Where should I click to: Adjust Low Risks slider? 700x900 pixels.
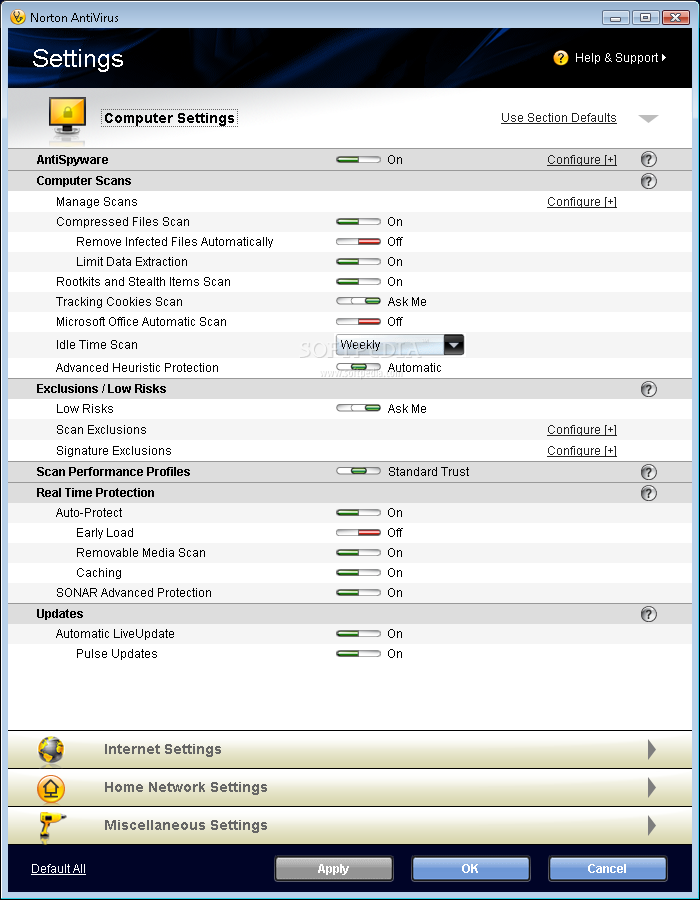(x=358, y=408)
